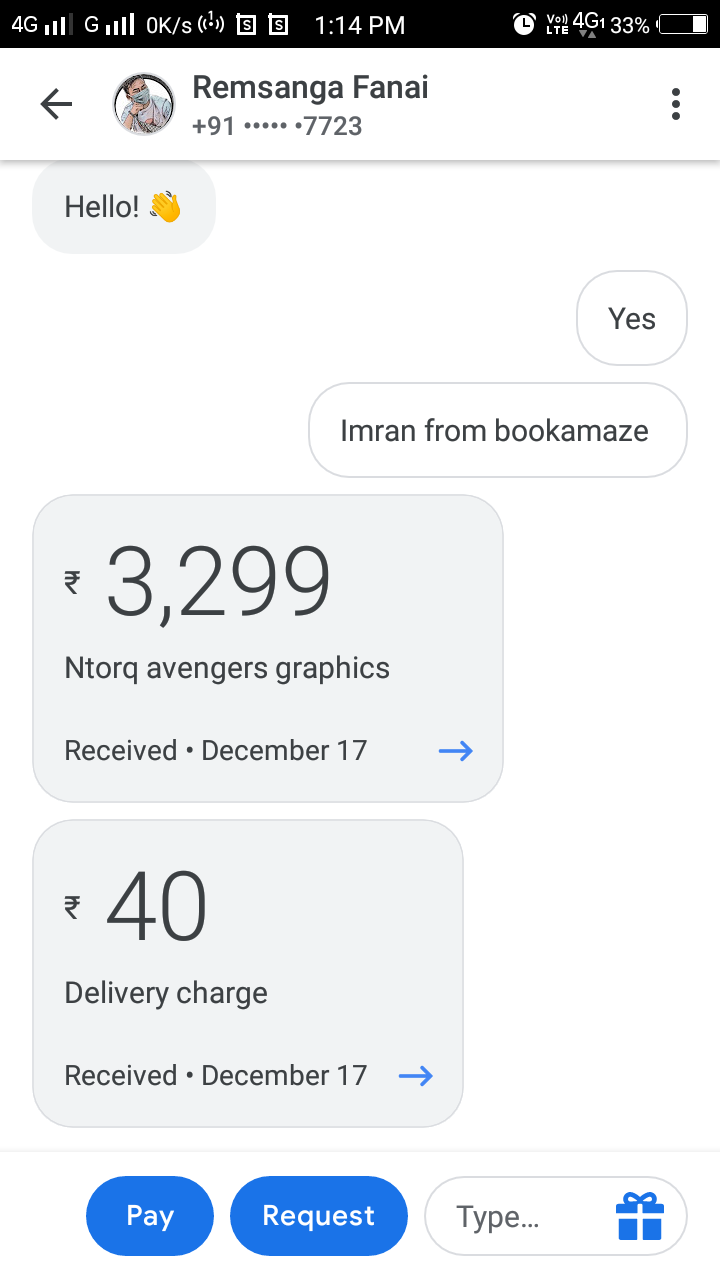
Task: Tap the masked phone number ending 7723
Action: tap(277, 127)
